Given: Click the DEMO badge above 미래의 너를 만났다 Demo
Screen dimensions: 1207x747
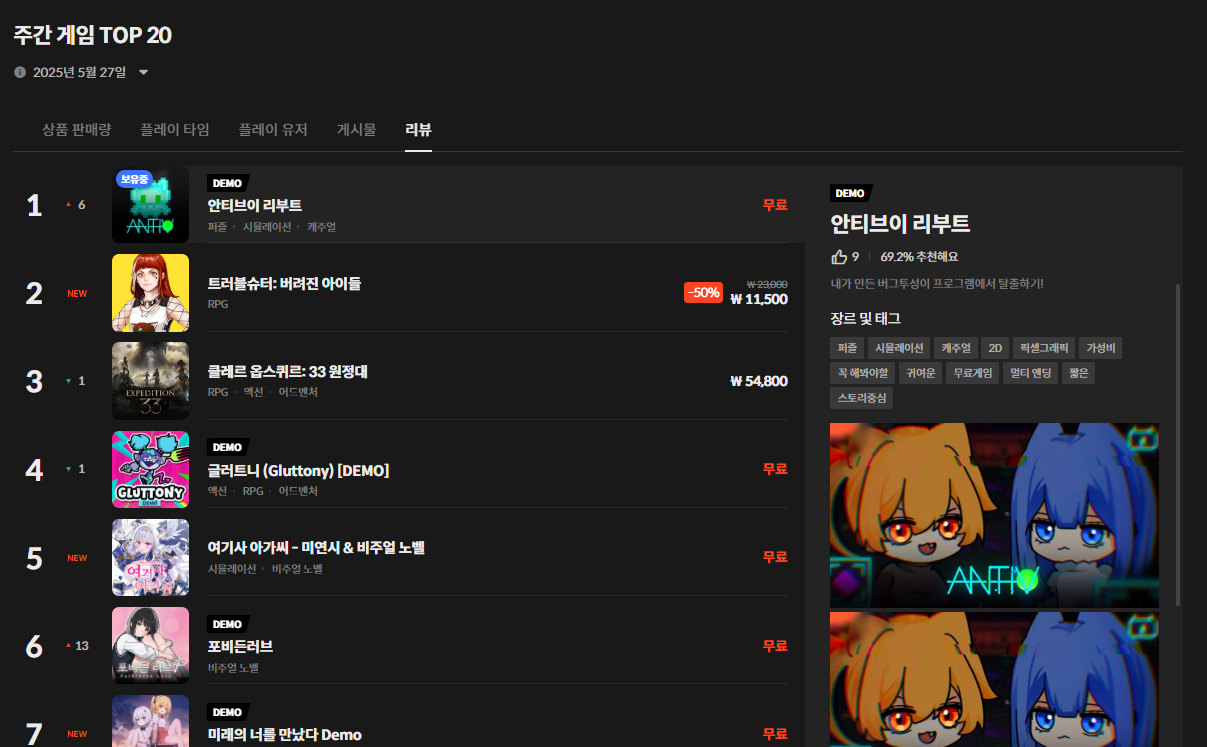Looking at the screenshot, I should [227, 711].
